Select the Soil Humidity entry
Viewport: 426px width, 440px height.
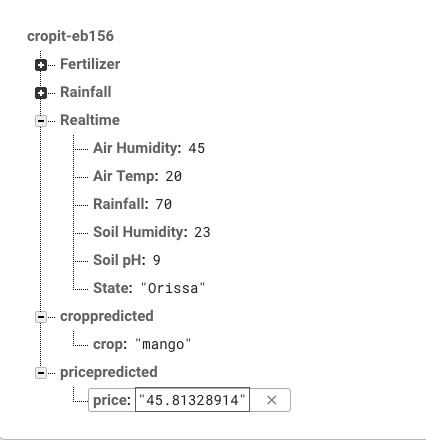152,232
